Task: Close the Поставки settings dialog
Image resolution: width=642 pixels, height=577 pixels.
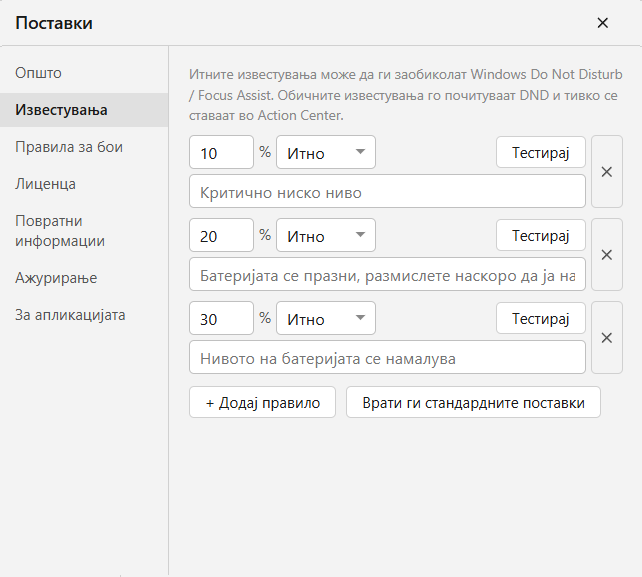Action: tap(602, 23)
